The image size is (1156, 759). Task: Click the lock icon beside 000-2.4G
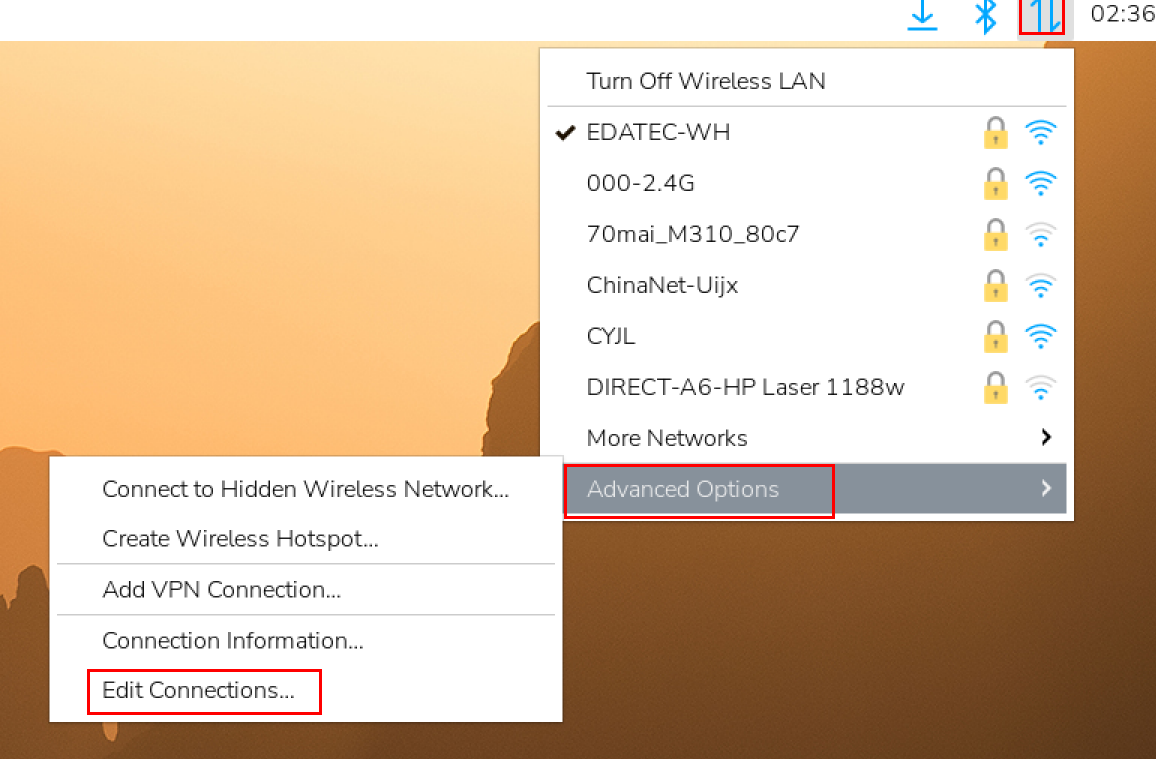[995, 183]
